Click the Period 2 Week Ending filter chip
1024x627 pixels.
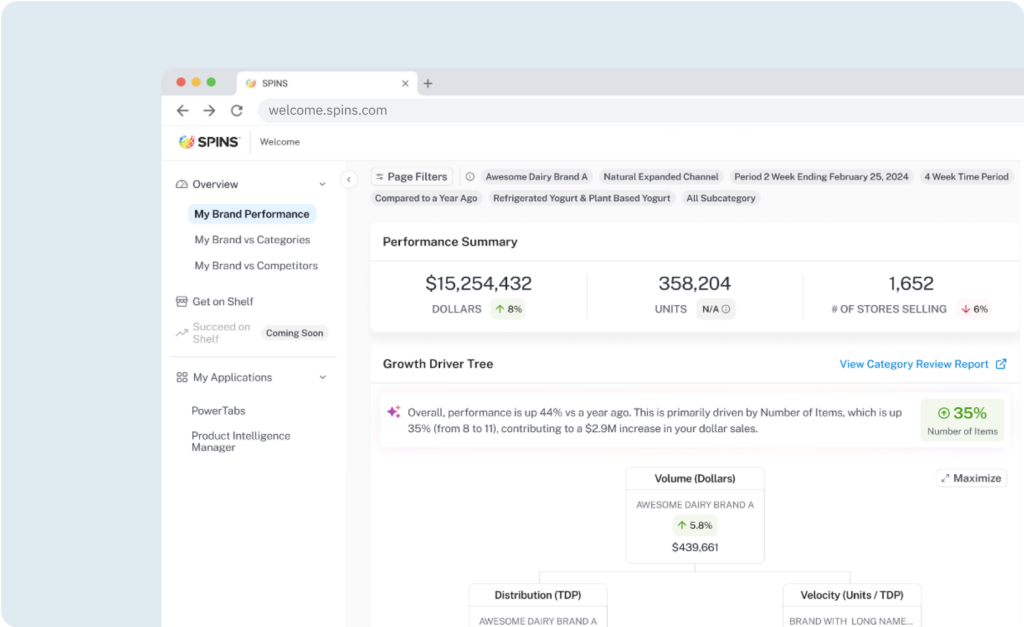click(x=821, y=176)
